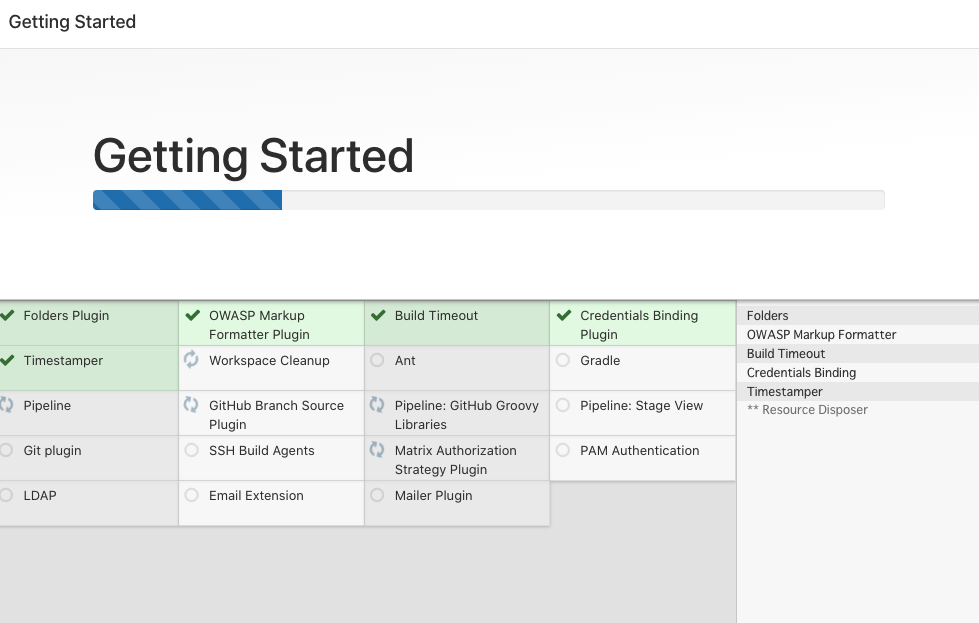Click the empty circle for SSH Build Agents
The height and width of the screenshot is (623, 979).
(191, 451)
